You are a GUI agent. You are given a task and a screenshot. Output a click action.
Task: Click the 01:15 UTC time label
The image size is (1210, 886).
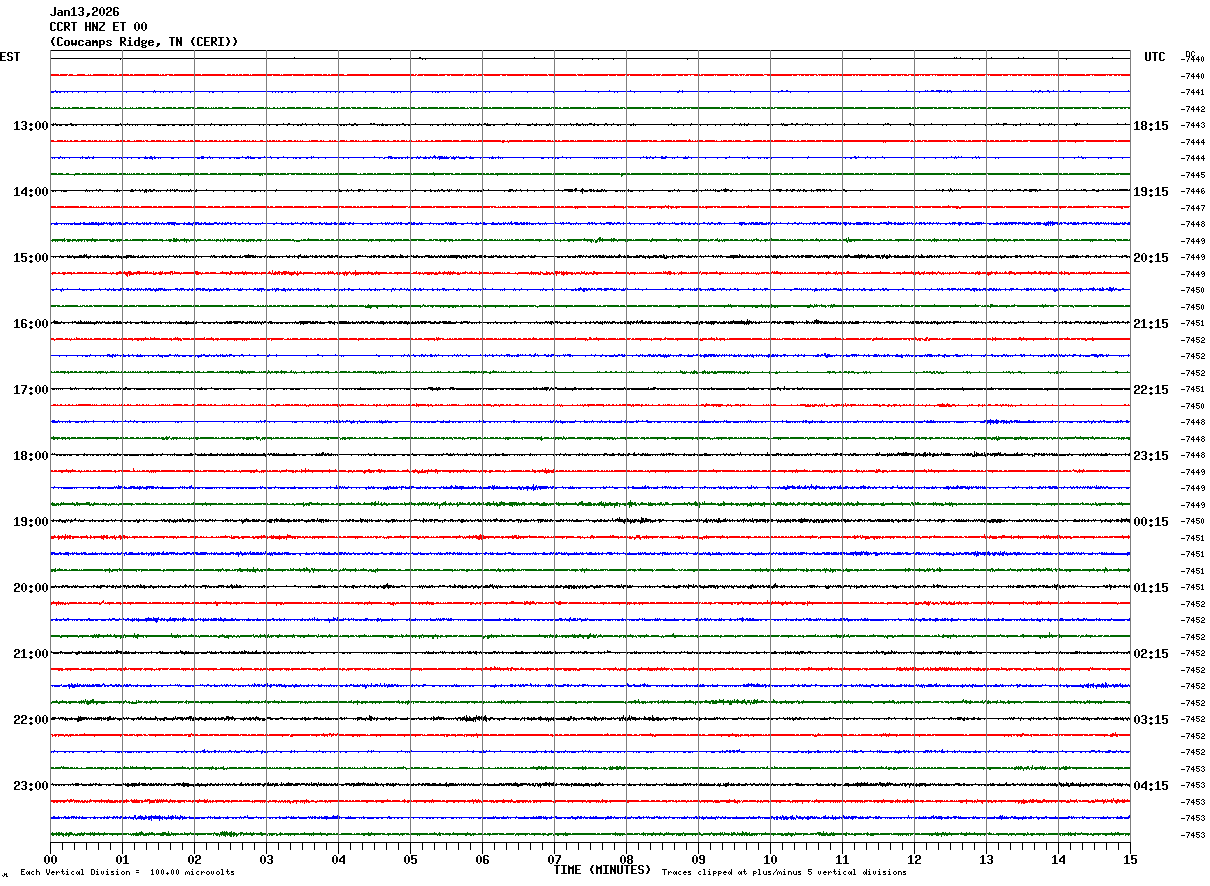(x=1151, y=588)
